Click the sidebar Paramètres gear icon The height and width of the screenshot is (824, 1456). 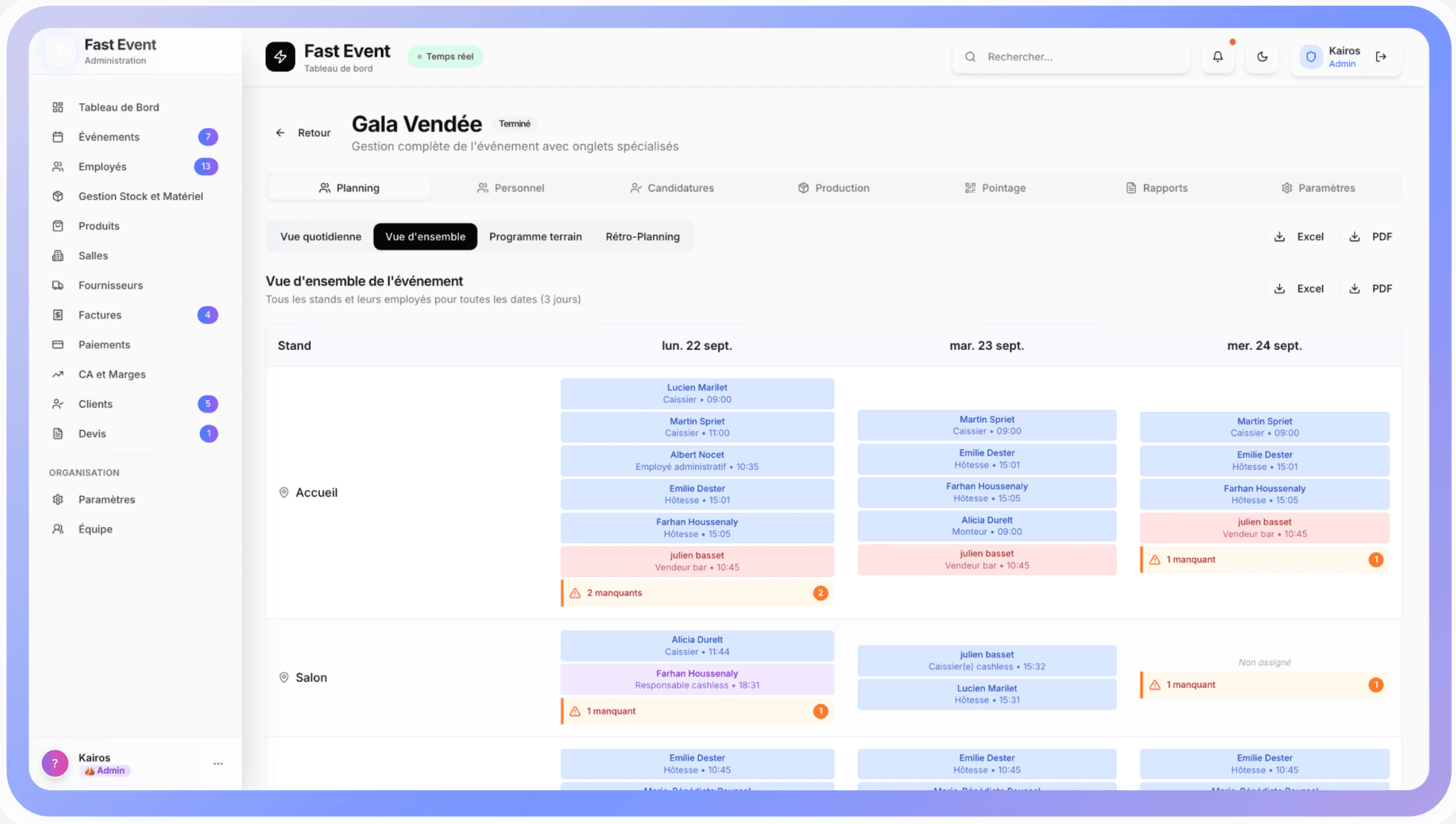[58, 499]
